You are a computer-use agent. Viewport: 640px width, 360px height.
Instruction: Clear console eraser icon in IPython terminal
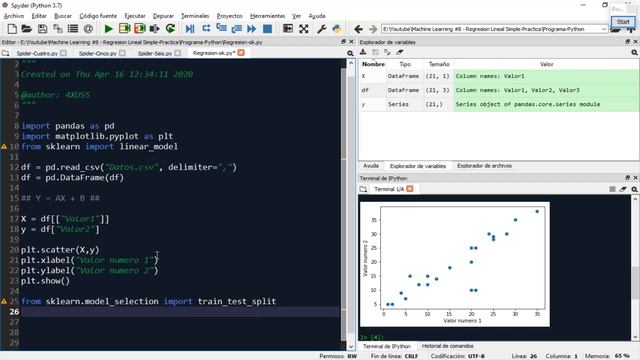click(x=623, y=189)
